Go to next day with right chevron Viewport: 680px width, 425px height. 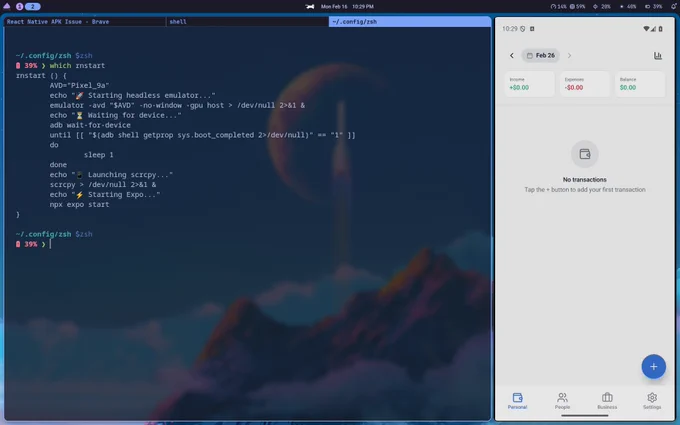(x=569, y=56)
